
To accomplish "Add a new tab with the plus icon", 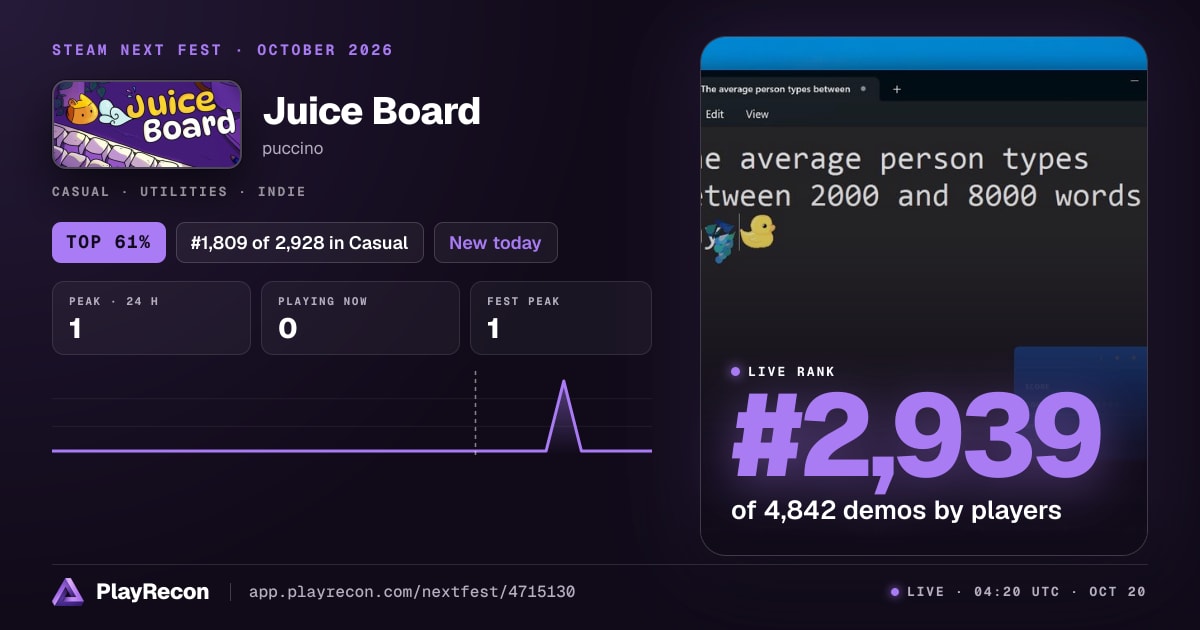I will point(897,89).
